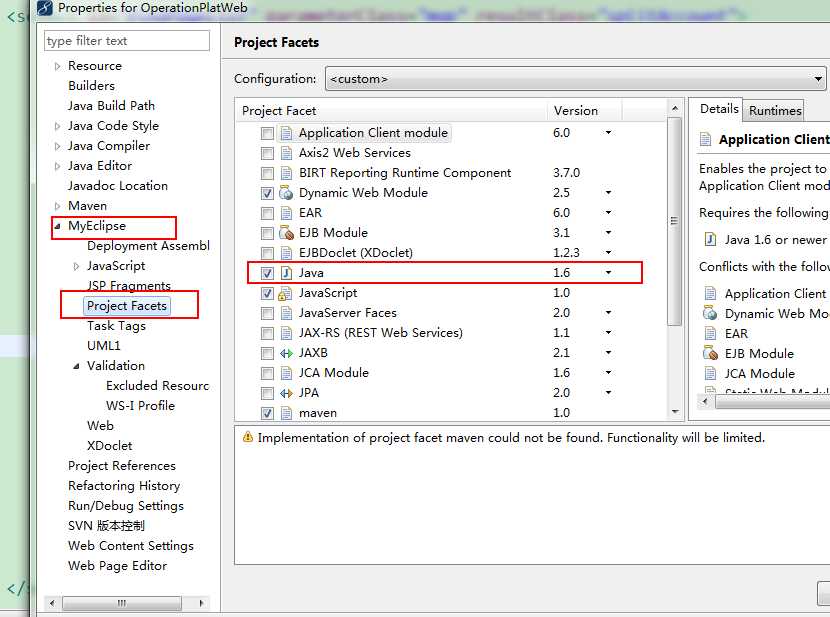Screen dimensions: 830x617
Task: Uncheck the Dynamic Web Module facet
Action: point(267,193)
